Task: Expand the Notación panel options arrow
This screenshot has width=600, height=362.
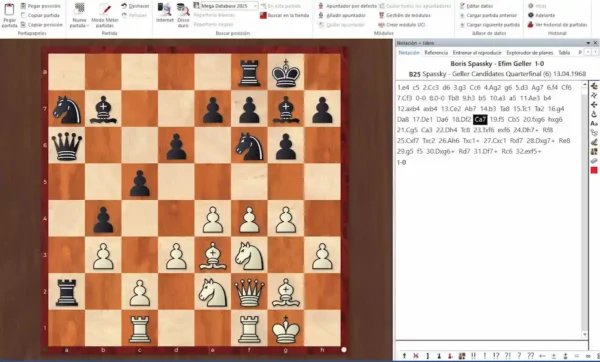Action: [588, 43]
